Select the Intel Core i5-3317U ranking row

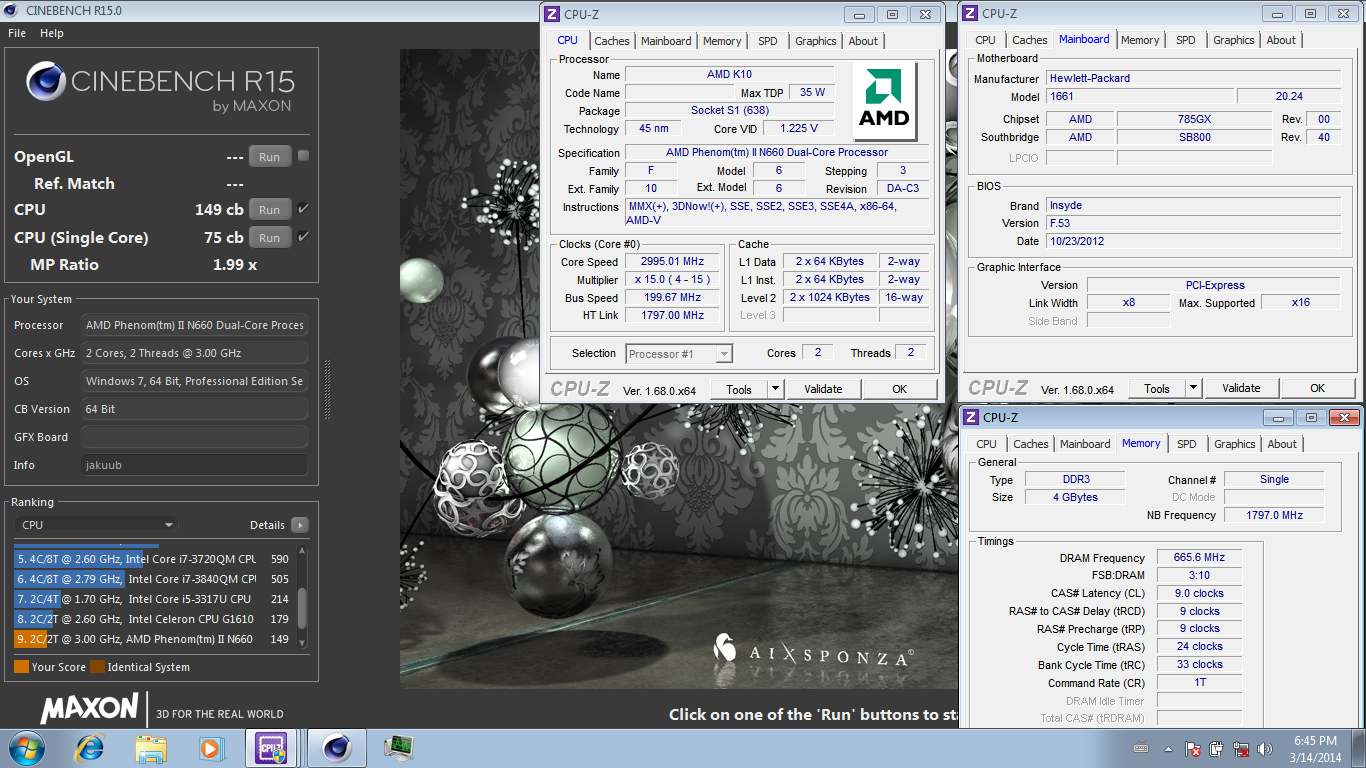[154, 599]
